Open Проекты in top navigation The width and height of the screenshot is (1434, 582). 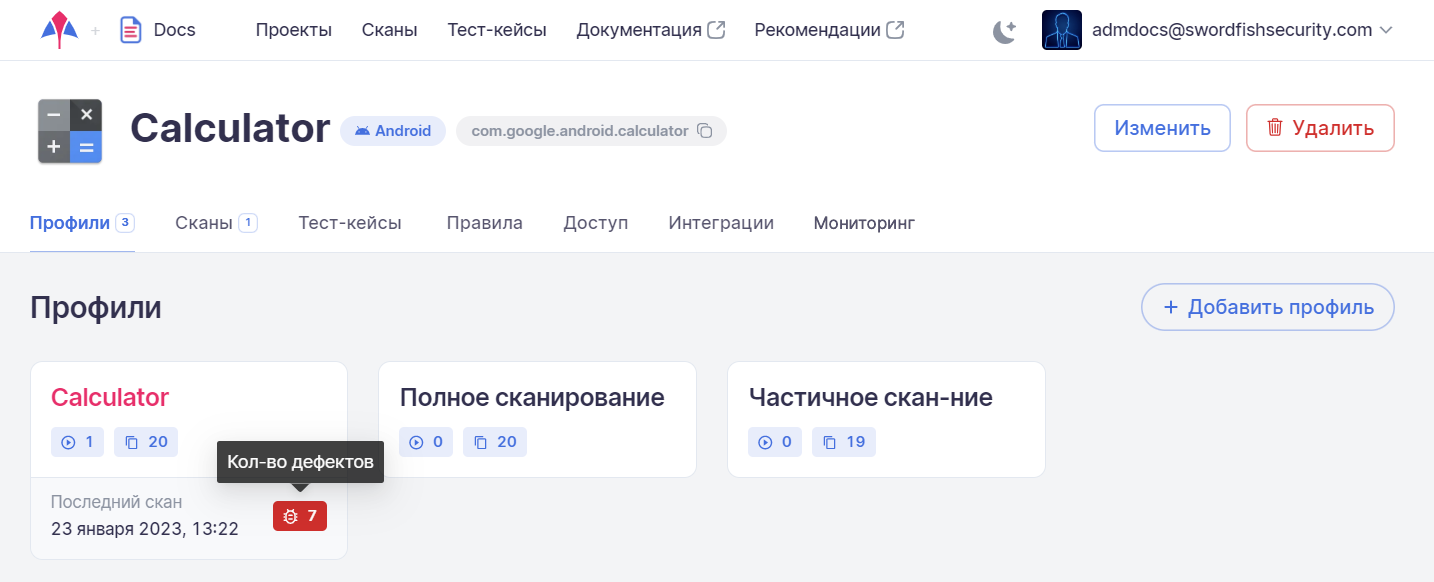pyautogui.click(x=293, y=30)
